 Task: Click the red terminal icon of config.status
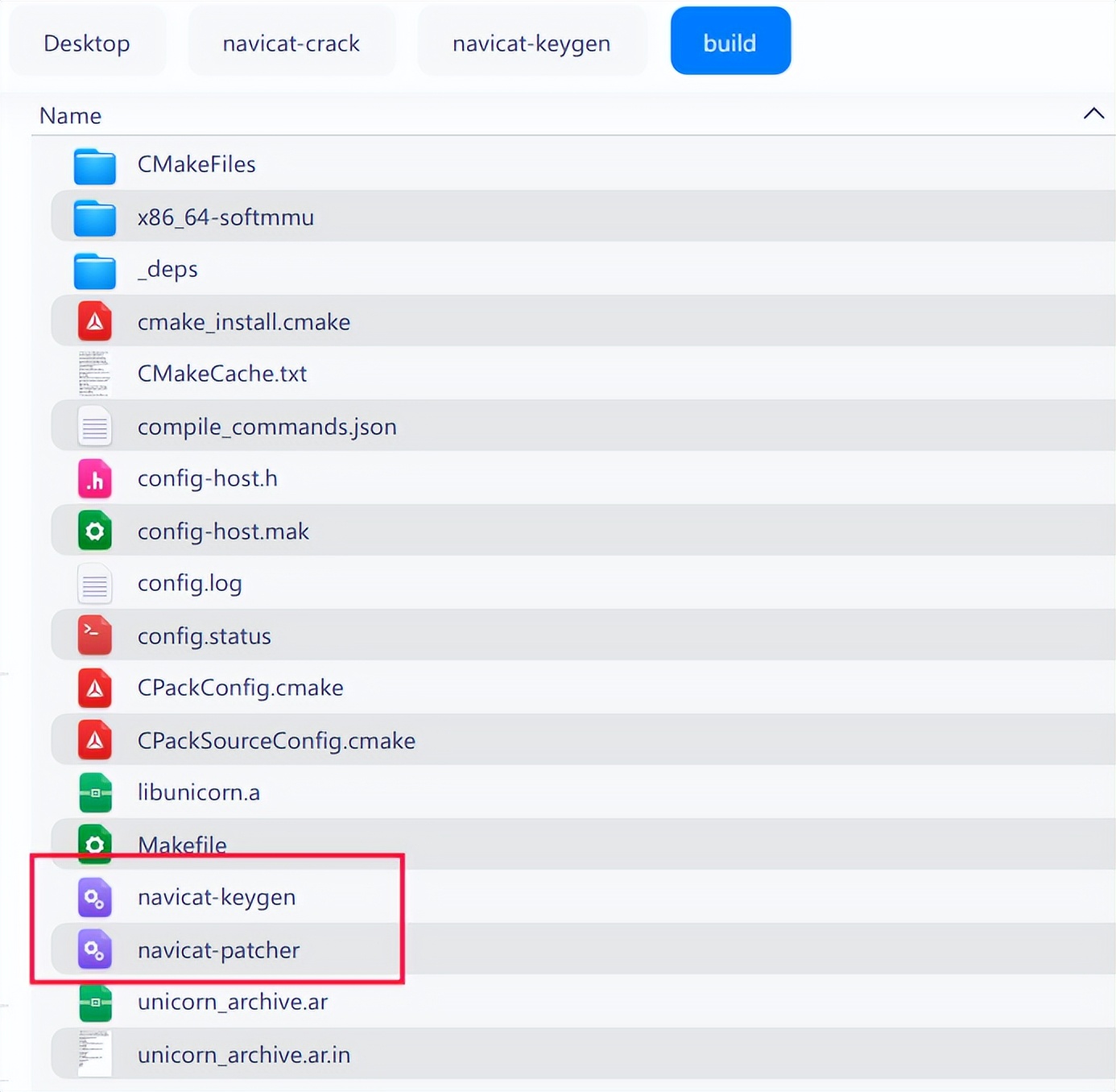(94, 635)
